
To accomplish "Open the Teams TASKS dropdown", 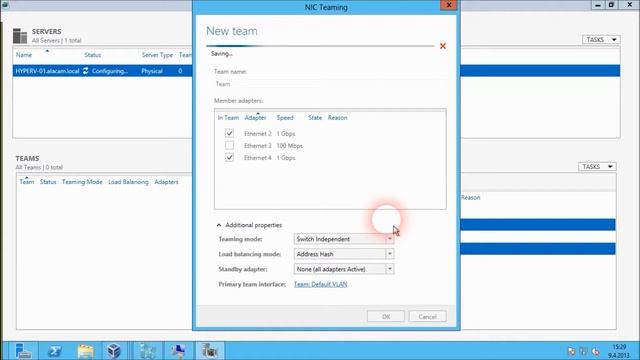I will coord(597,167).
